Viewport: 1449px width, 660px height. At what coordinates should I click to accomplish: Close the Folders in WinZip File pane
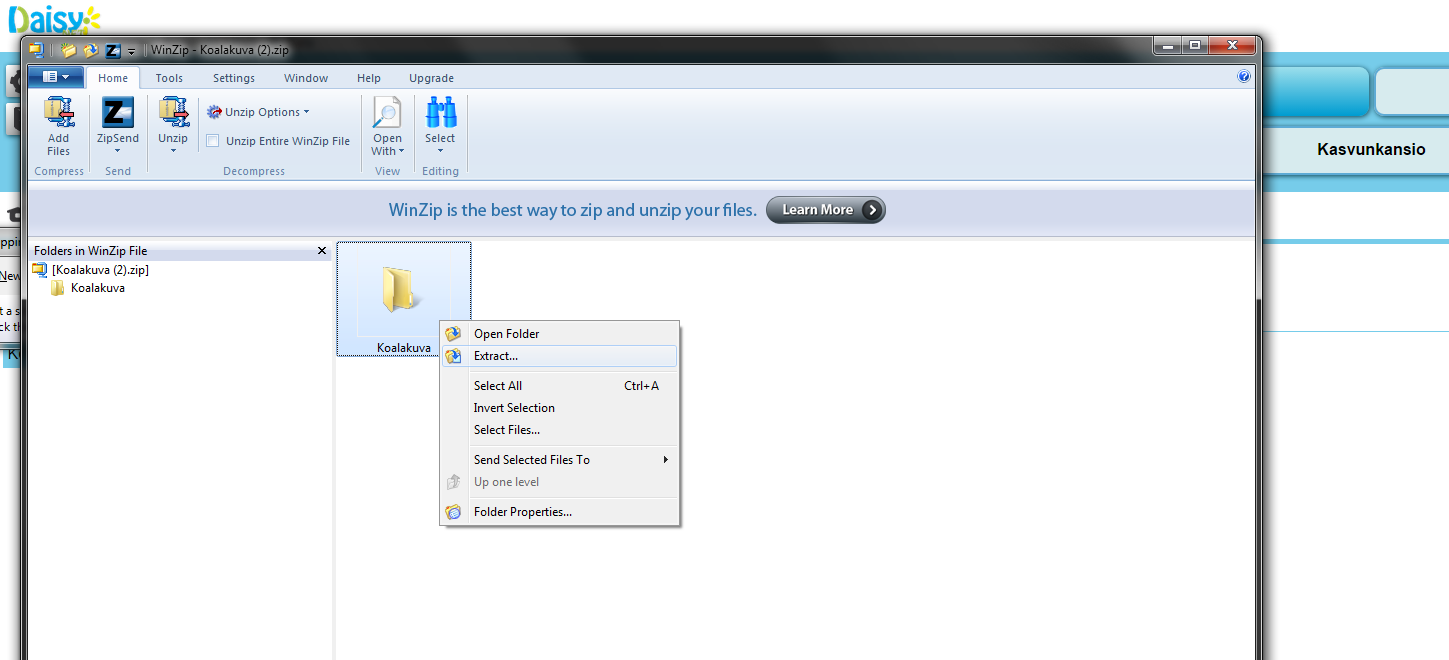(322, 251)
